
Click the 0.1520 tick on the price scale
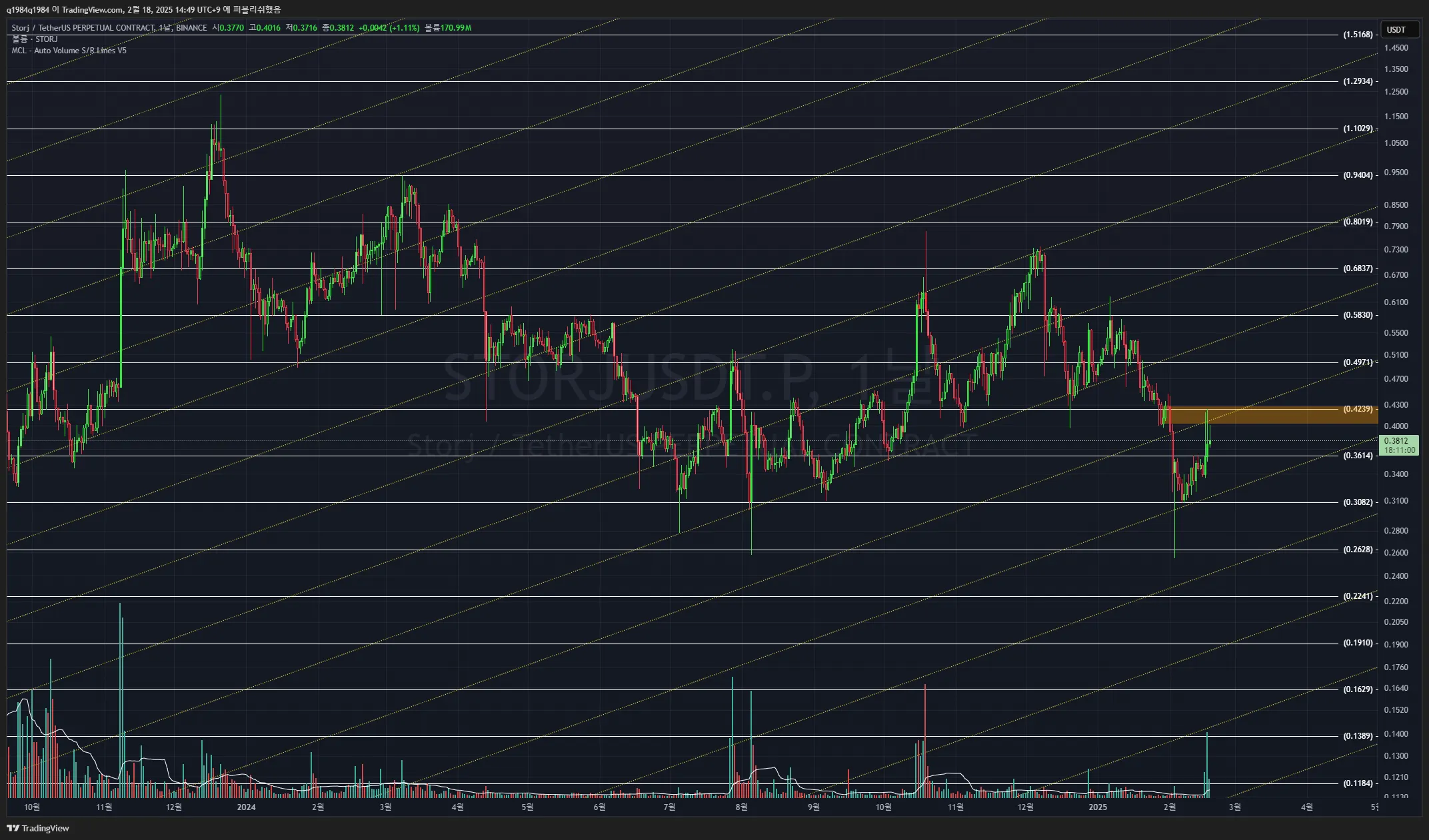point(1396,710)
